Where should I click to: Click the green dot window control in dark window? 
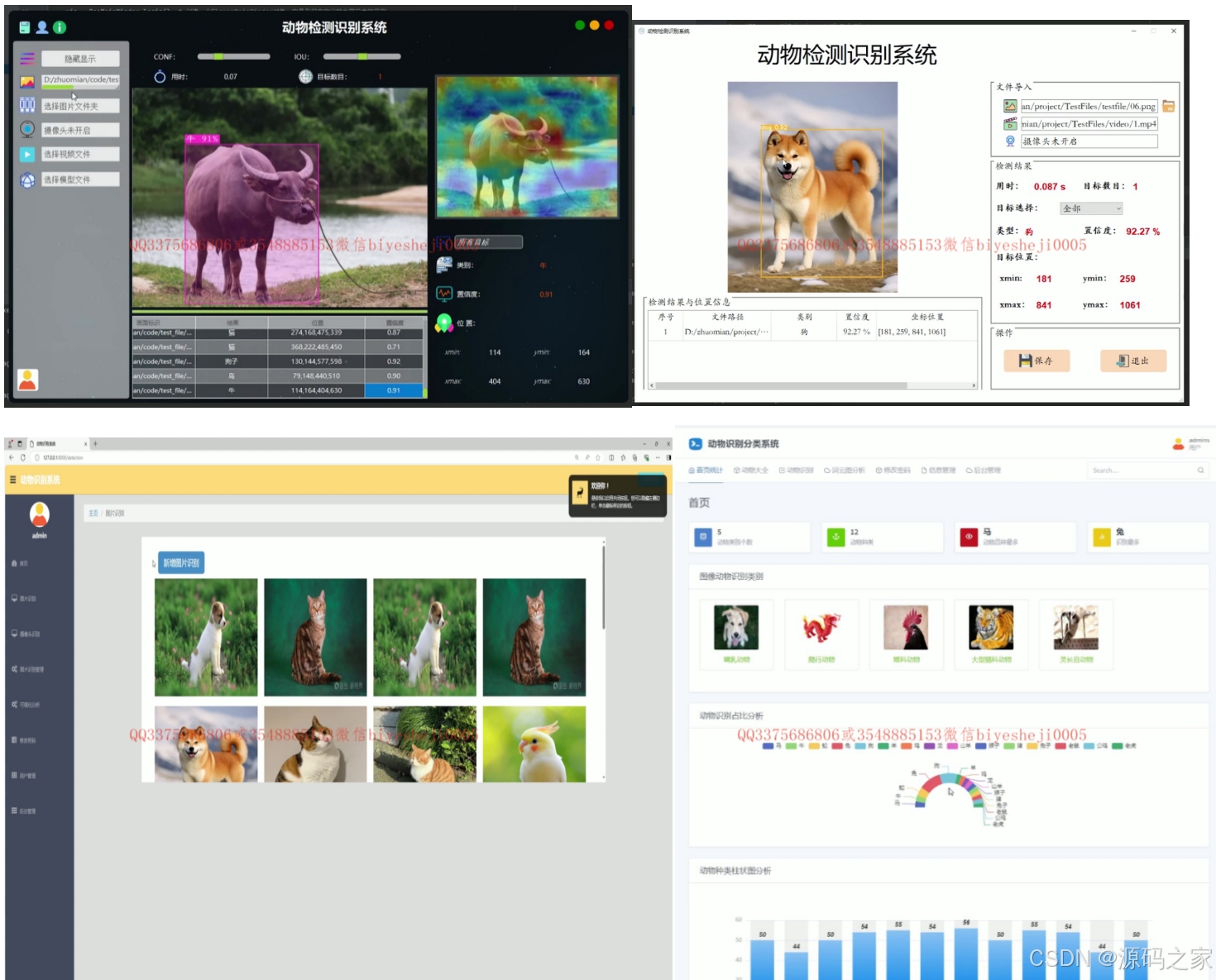[580, 26]
